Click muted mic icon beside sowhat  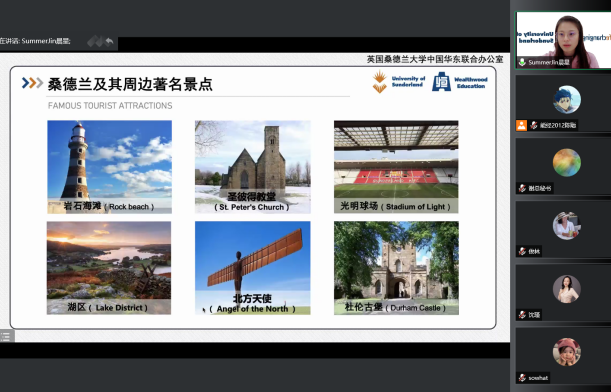pyautogui.click(x=522, y=378)
